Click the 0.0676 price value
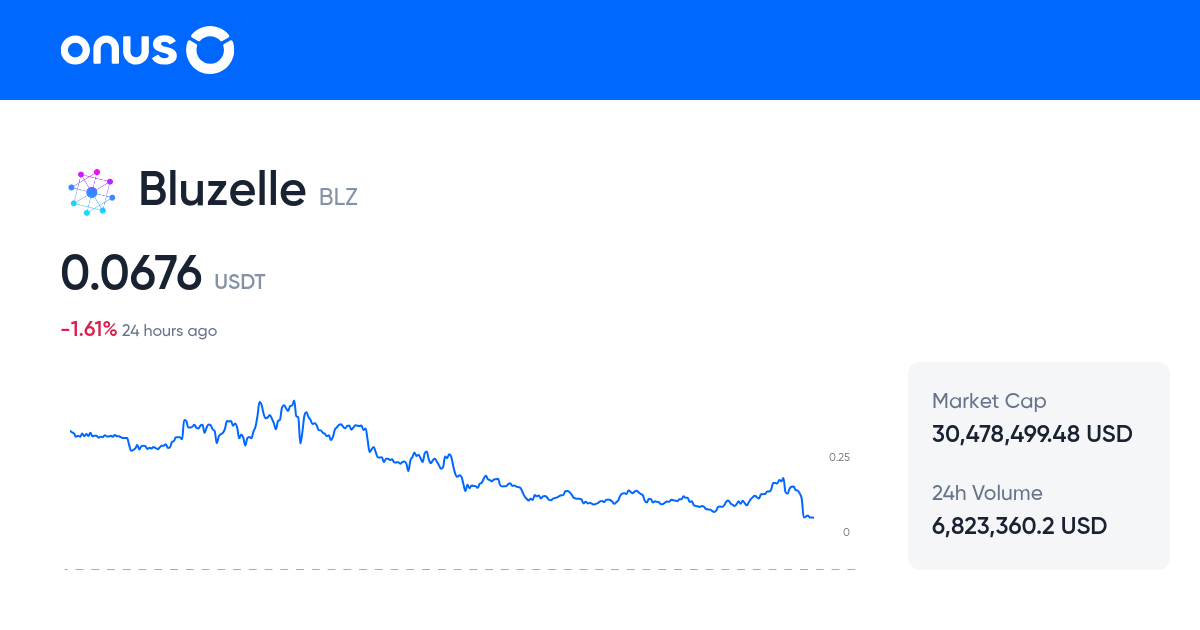This screenshot has width=1200, height=630. (131, 274)
